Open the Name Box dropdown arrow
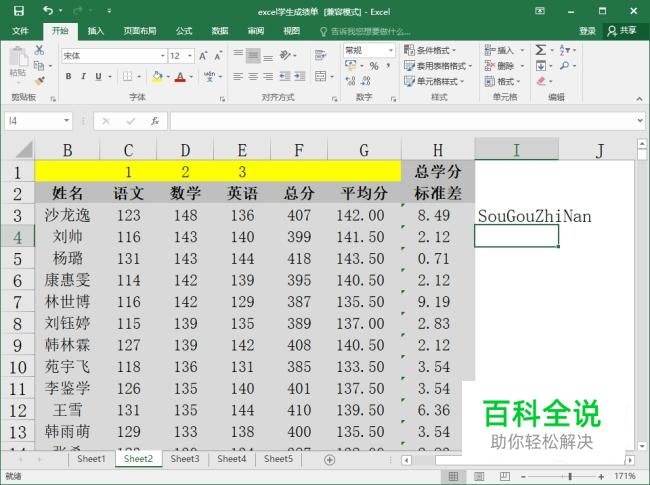650x485 pixels. [66, 121]
